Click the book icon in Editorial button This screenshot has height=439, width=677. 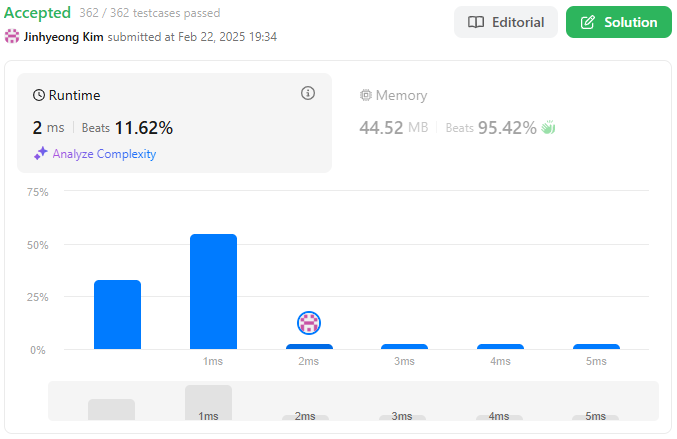click(476, 22)
